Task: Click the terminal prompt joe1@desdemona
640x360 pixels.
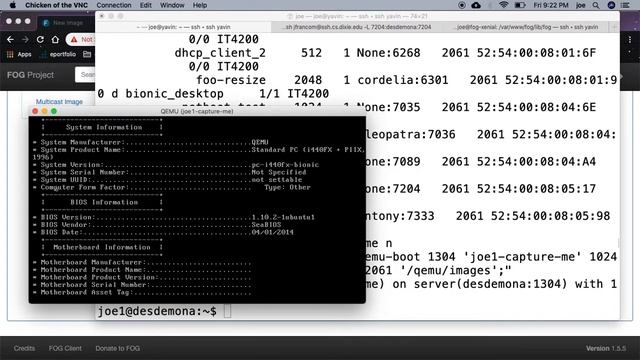Action: click(x=157, y=311)
